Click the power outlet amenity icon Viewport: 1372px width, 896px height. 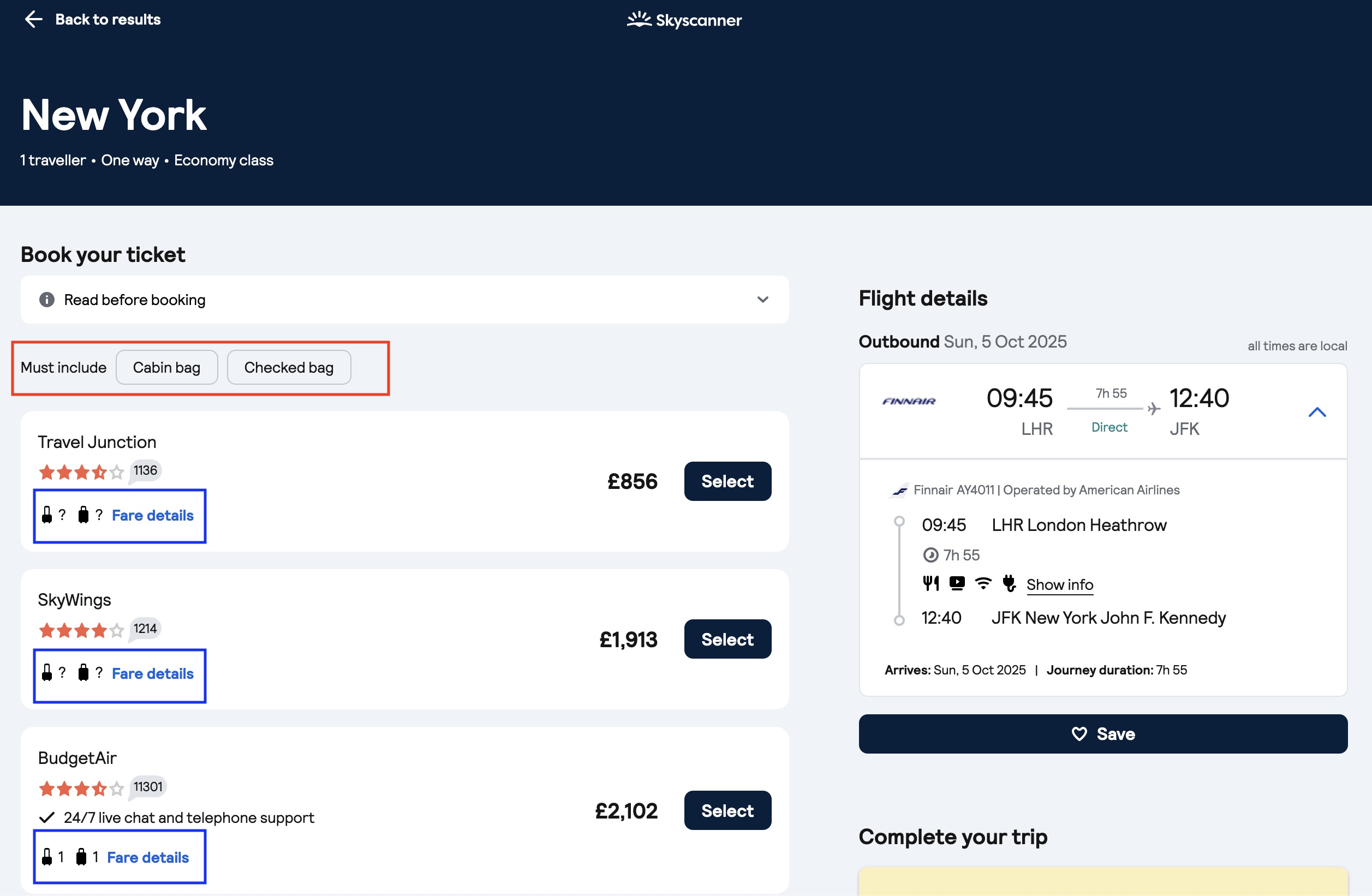[1009, 583]
